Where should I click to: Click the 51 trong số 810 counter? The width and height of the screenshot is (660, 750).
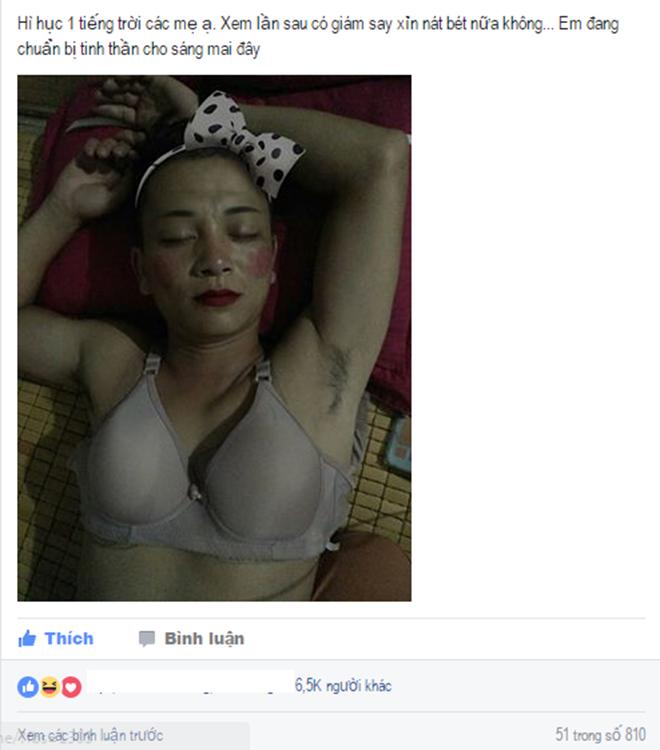click(601, 734)
